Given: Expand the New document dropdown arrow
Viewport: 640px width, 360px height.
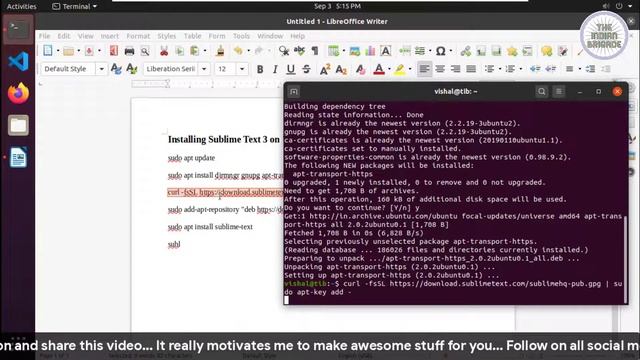Looking at the screenshot, I should click(x=58, y=51).
